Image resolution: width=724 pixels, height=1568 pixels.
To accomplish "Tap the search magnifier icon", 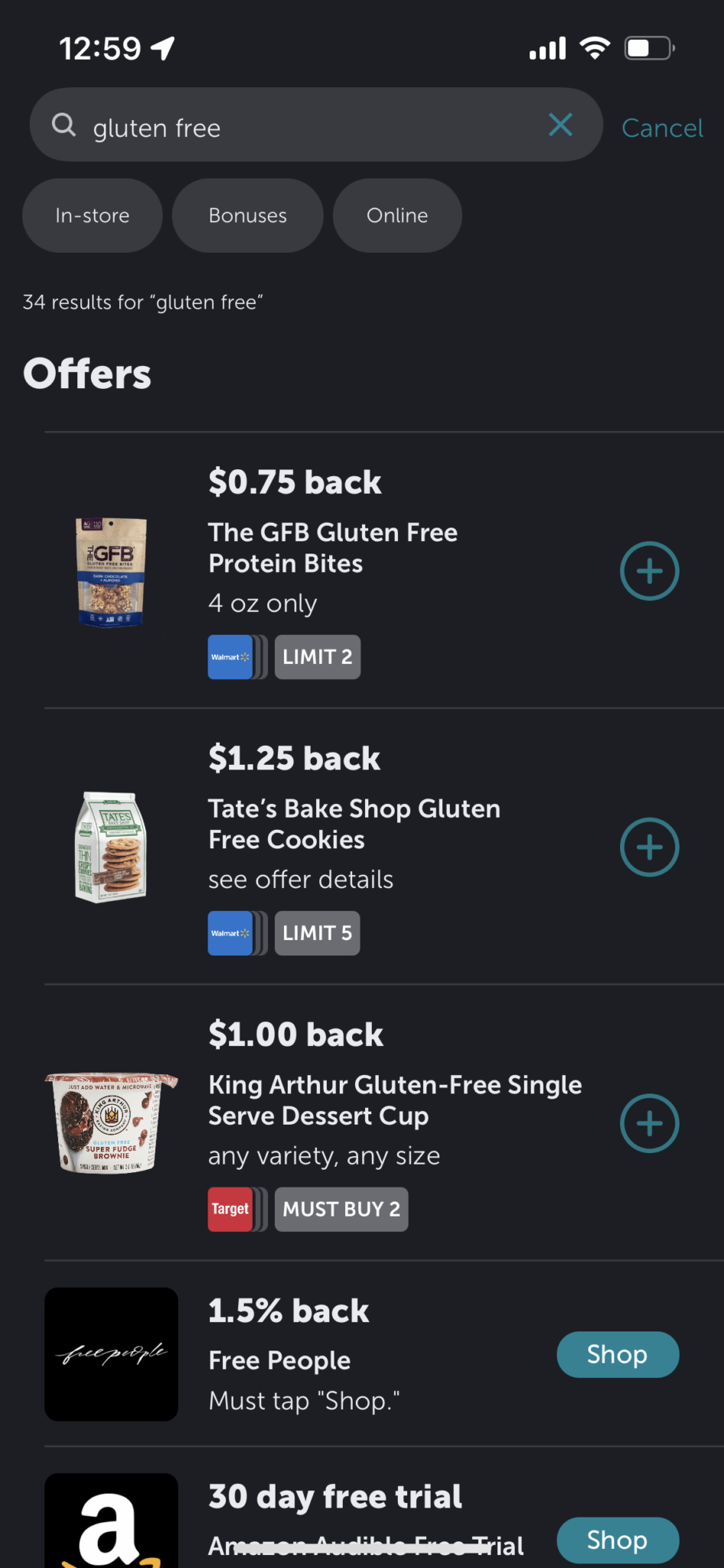I will click(x=64, y=125).
